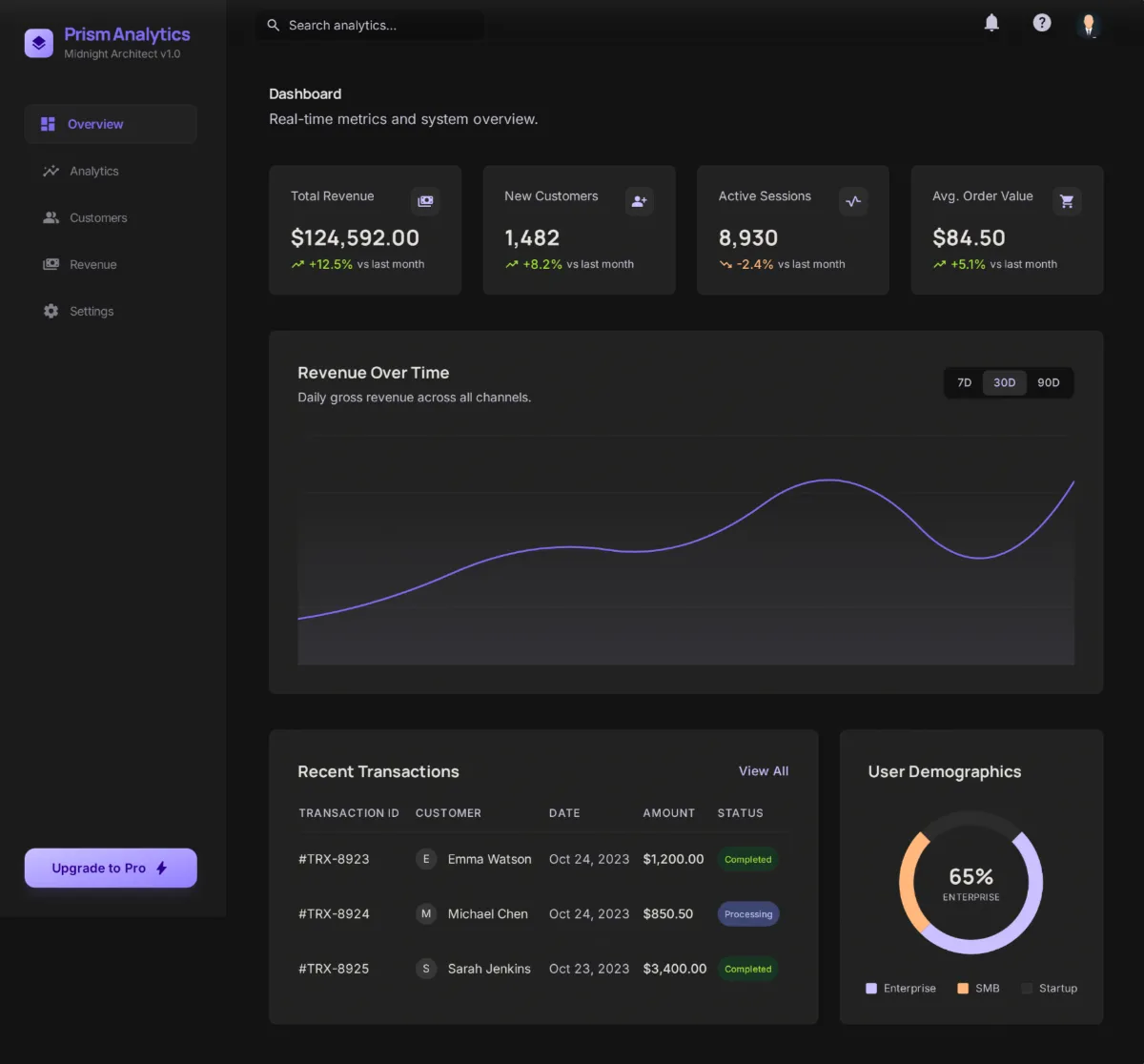The height and width of the screenshot is (1064, 1144).
Task: Click the Analytics chart icon in sidebar
Action: tap(51, 171)
